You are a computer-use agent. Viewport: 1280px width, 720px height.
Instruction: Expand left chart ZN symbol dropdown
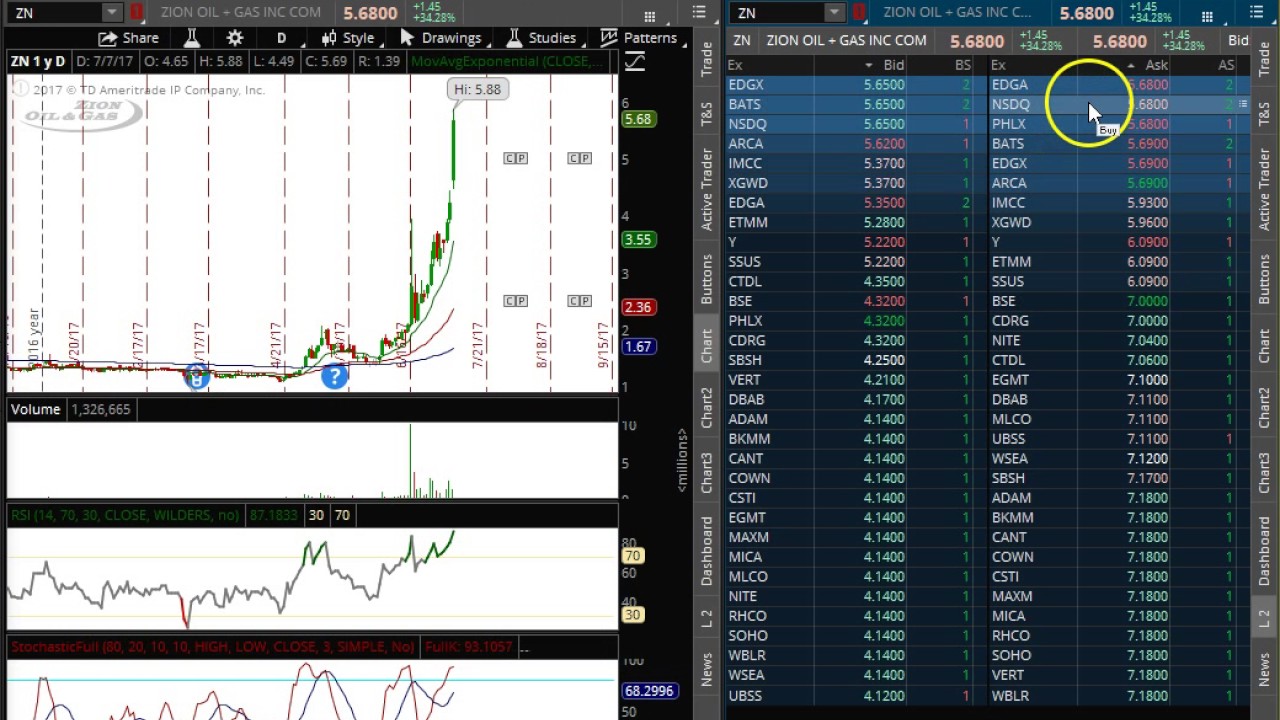point(112,13)
